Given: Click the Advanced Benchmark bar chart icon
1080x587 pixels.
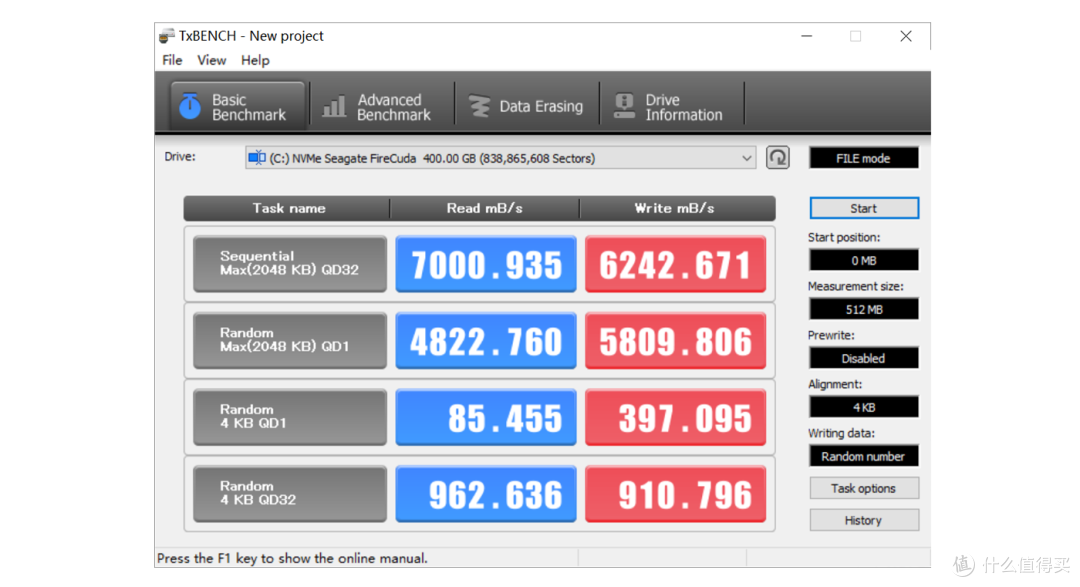Looking at the screenshot, I should click(x=335, y=107).
